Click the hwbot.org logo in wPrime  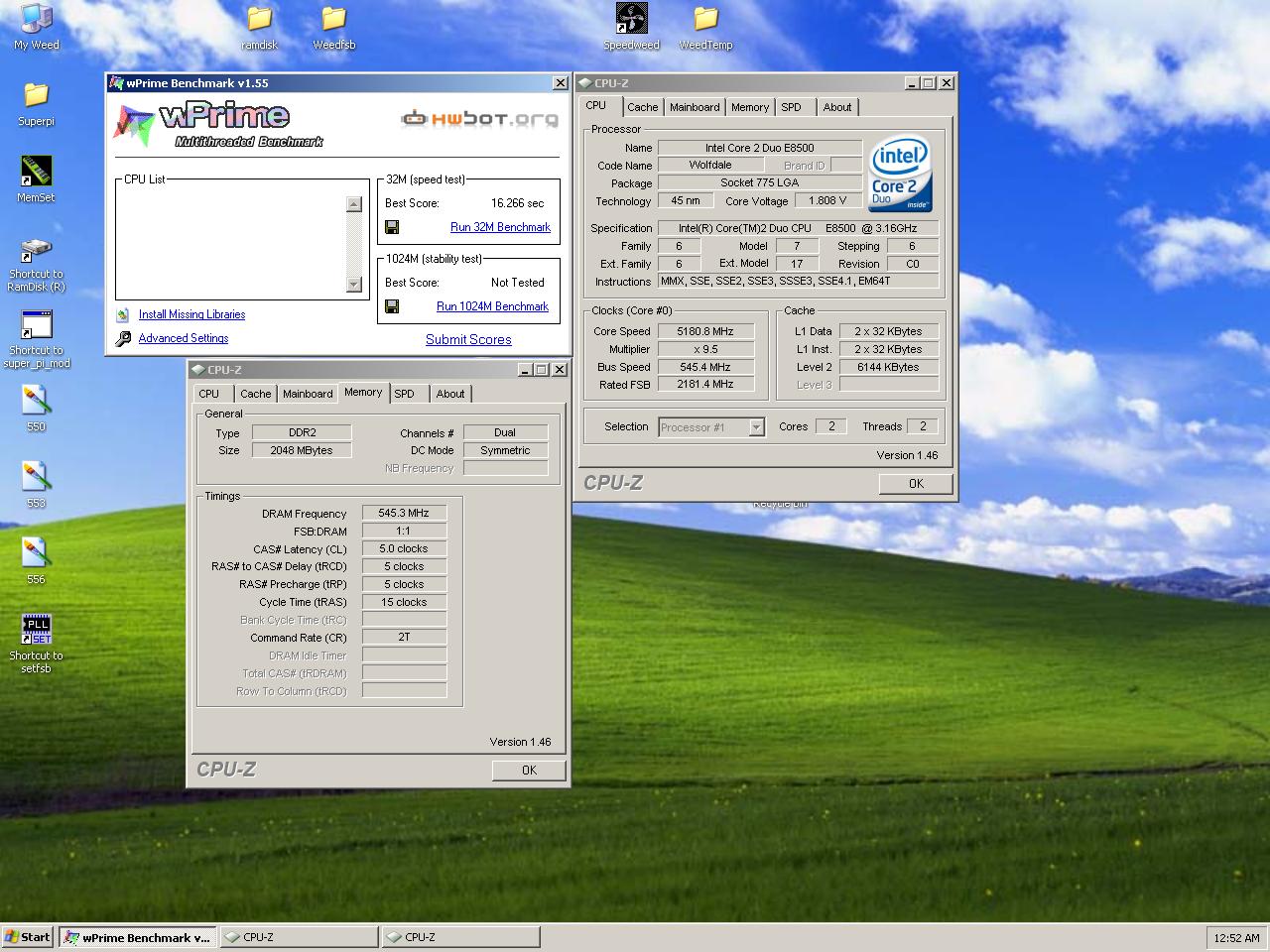pyautogui.click(x=479, y=119)
